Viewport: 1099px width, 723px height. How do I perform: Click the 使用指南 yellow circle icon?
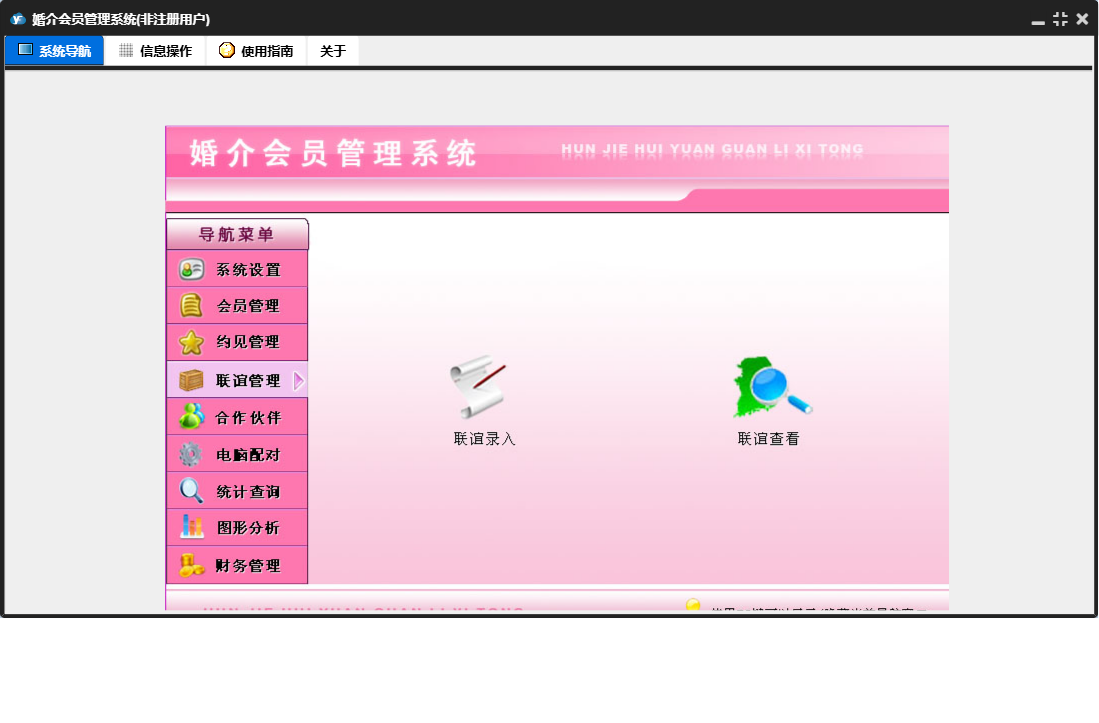point(226,50)
